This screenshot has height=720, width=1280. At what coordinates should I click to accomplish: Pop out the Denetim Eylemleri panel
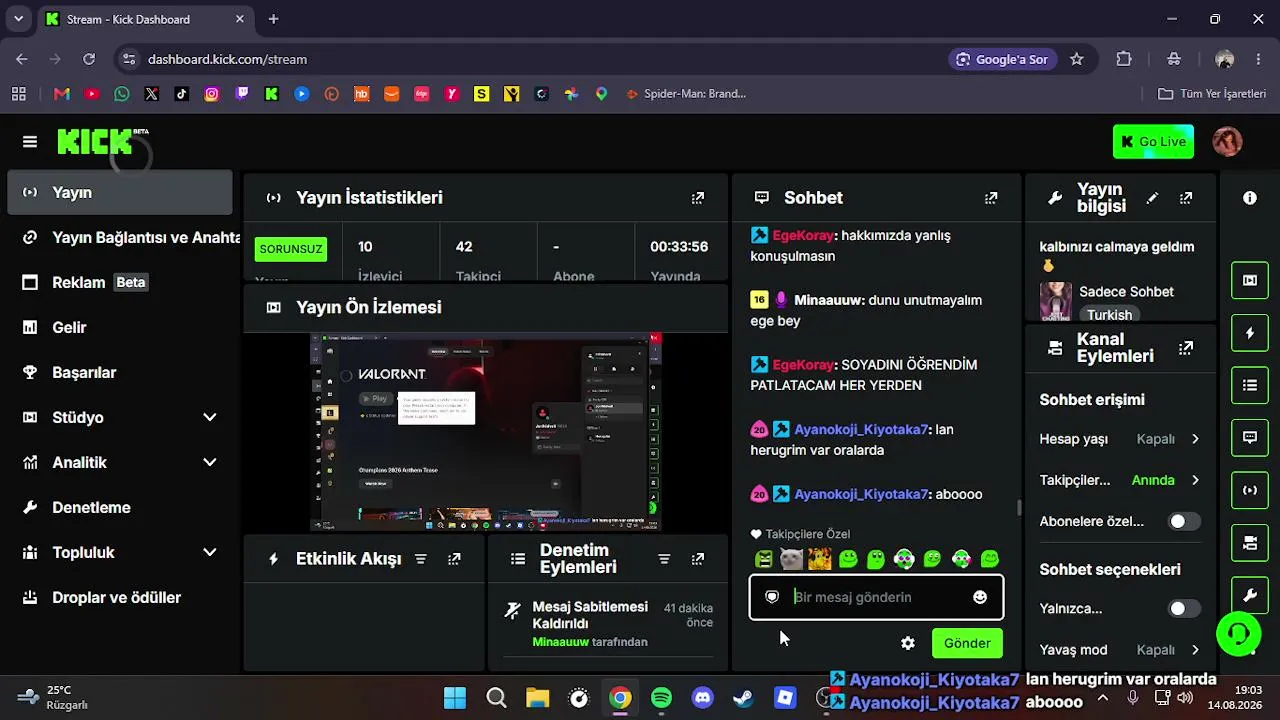(x=698, y=559)
